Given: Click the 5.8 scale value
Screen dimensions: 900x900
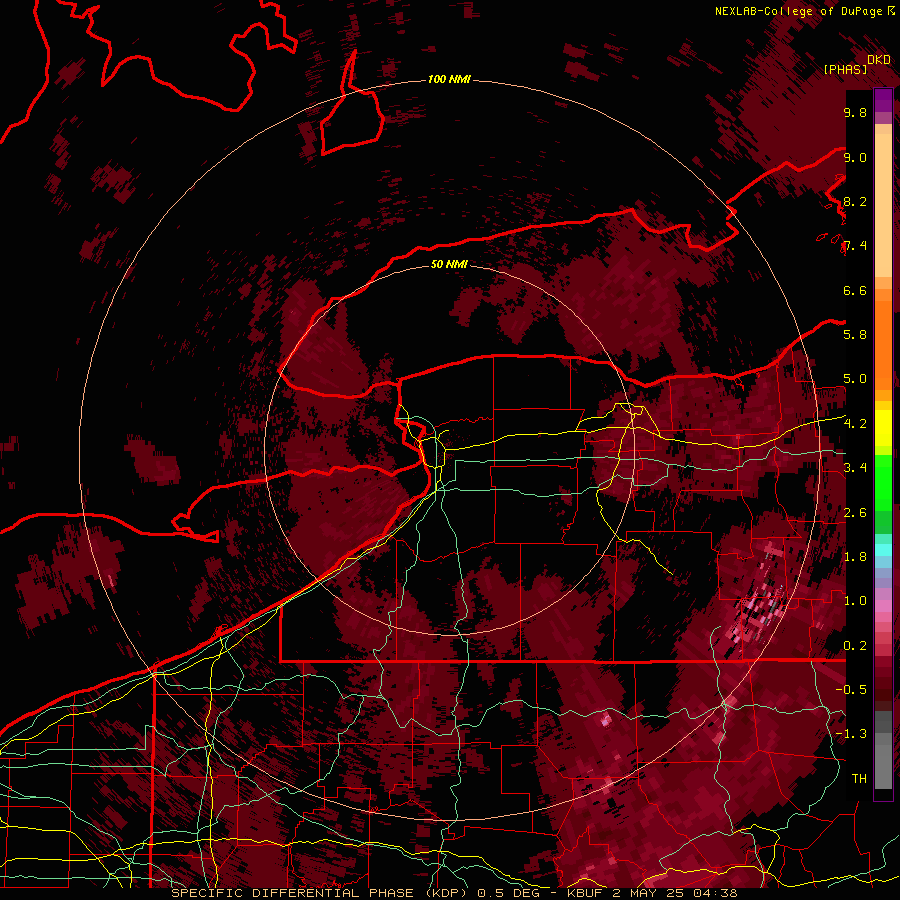Looking at the screenshot, I should (x=855, y=334).
